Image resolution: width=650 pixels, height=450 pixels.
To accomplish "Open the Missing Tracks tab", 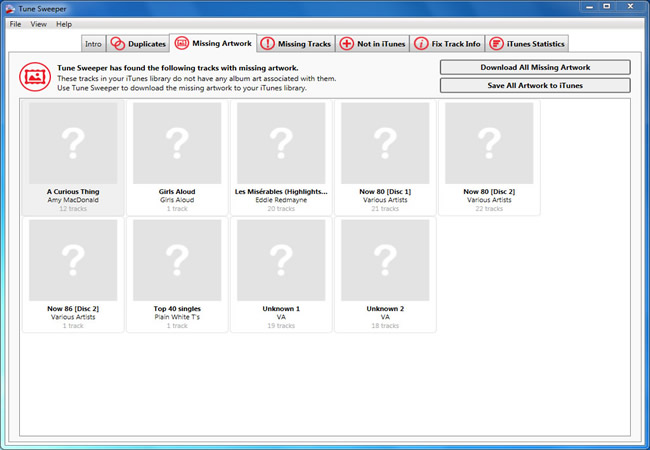I will click(x=296, y=44).
